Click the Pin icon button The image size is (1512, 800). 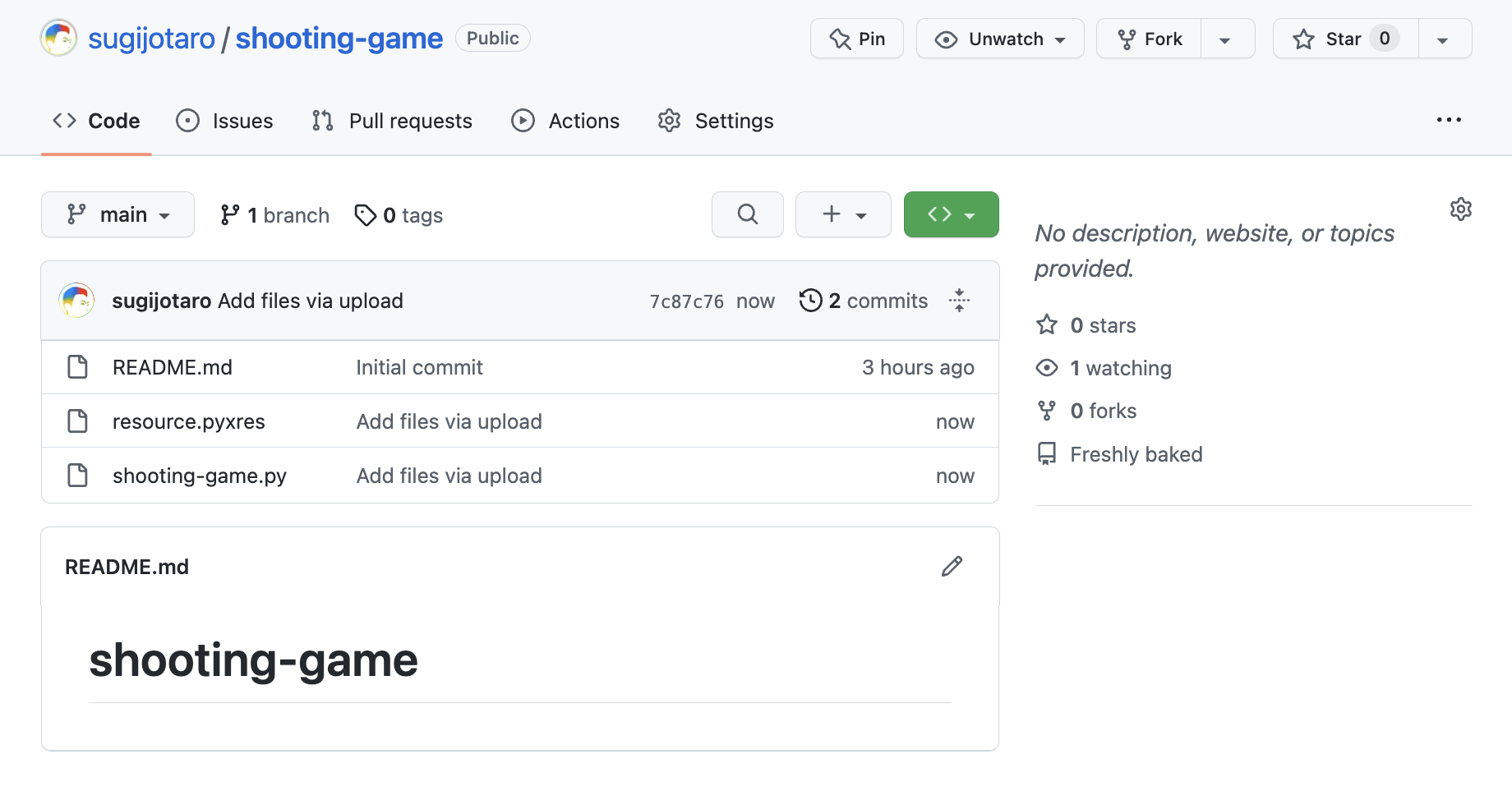[839, 38]
